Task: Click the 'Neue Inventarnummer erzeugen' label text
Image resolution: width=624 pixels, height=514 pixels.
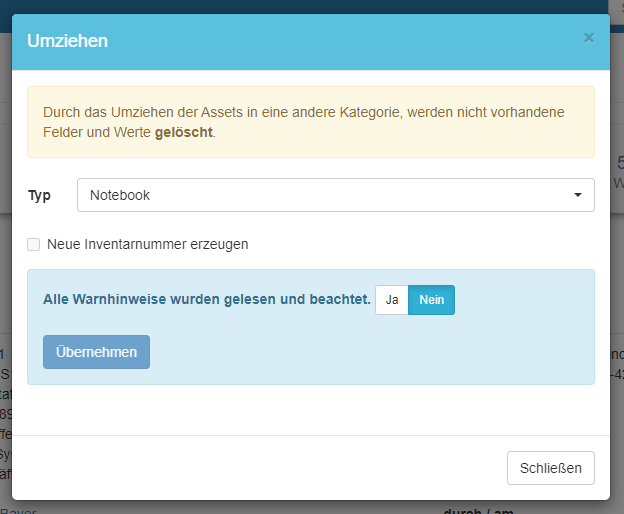Action: [147, 244]
